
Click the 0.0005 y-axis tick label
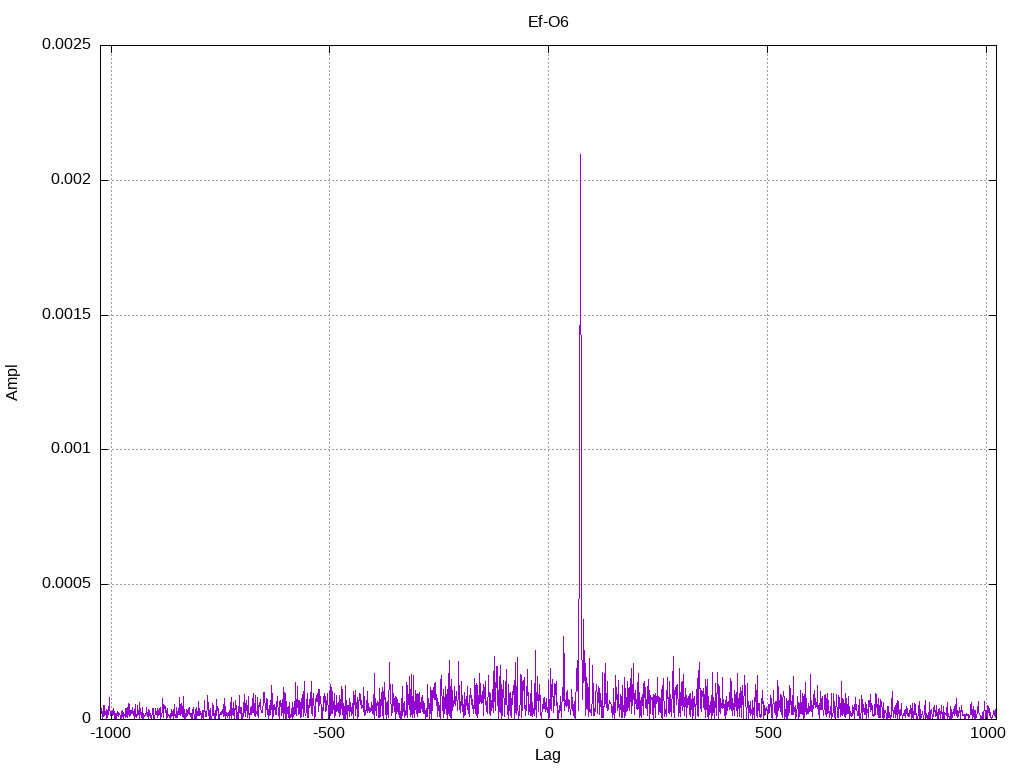[66, 583]
